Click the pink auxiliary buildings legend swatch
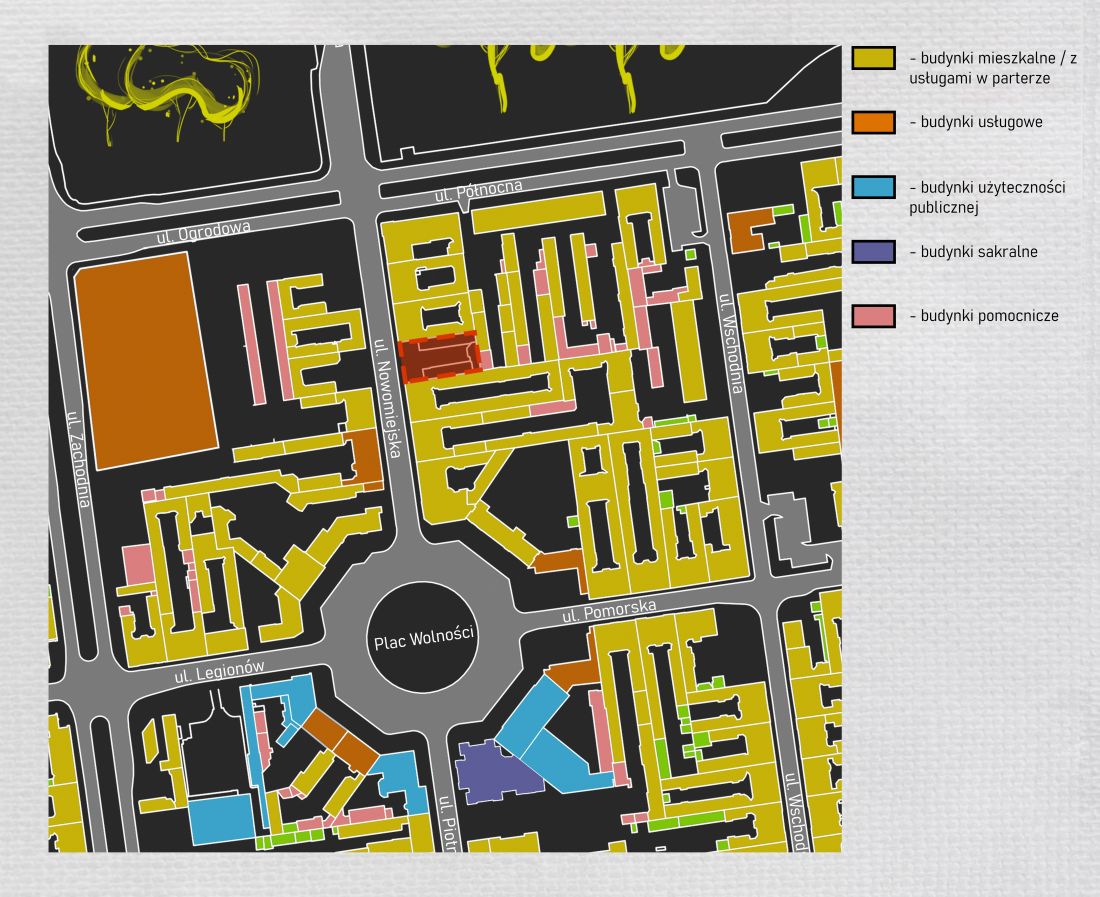This screenshot has width=1100, height=897. coord(873,316)
